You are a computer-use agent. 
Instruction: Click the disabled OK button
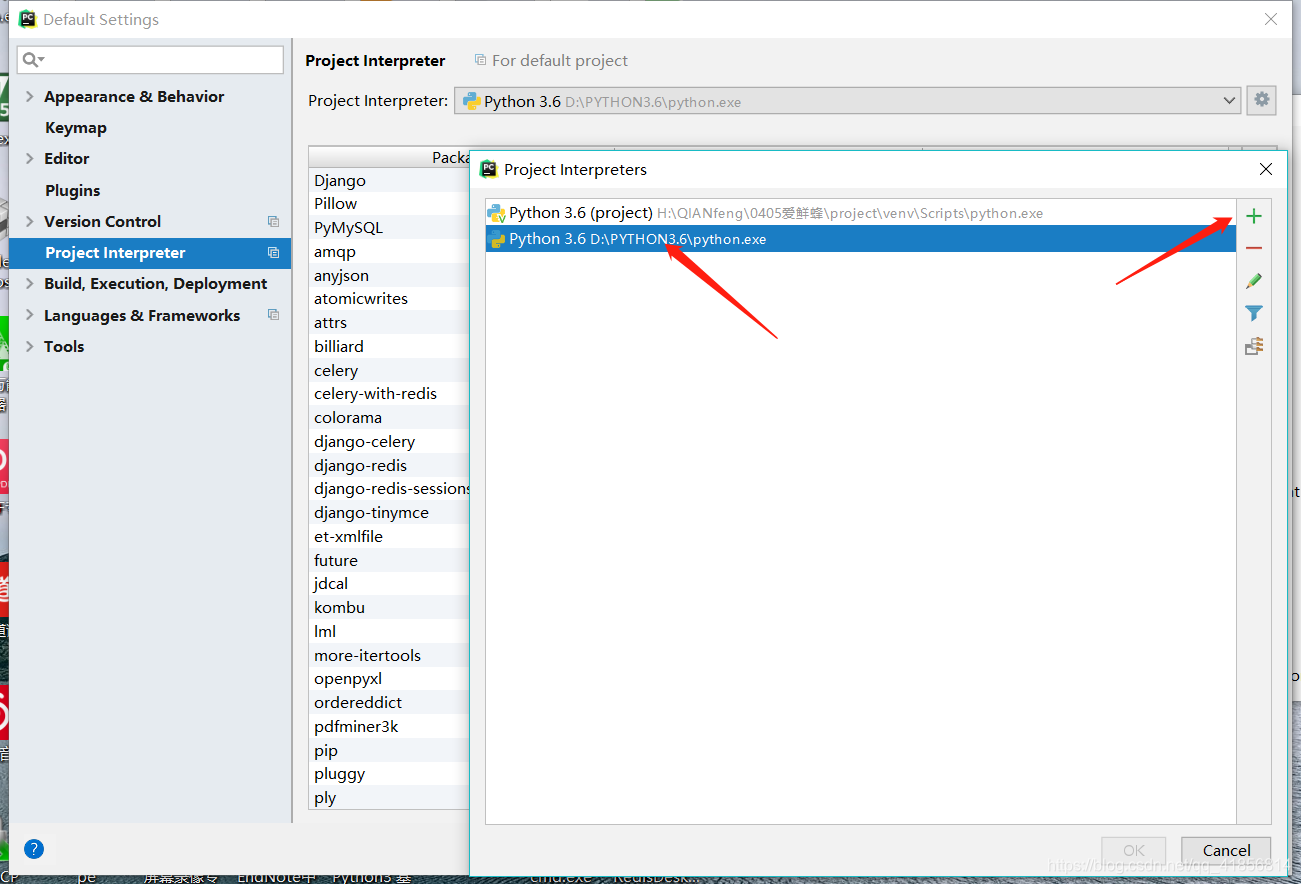1133,850
